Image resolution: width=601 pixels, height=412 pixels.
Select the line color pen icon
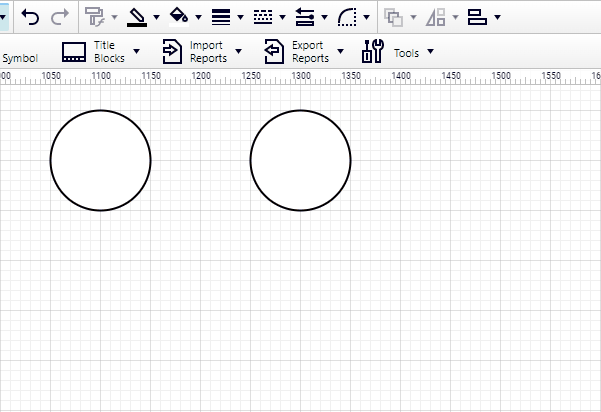(138, 17)
